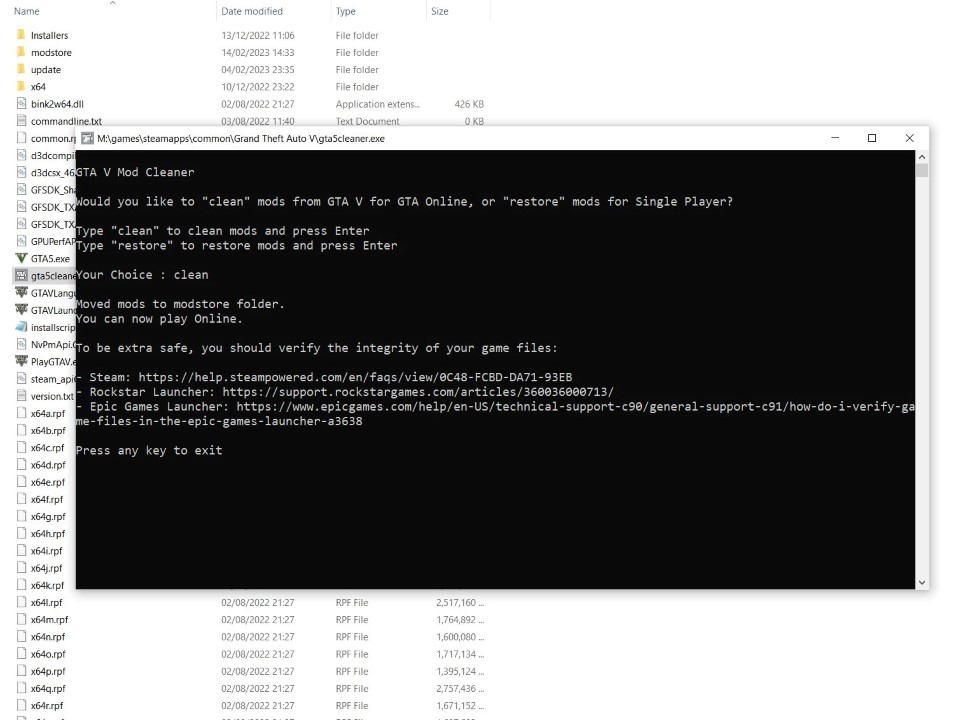Click the installscript file icon
The width and height of the screenshot is (960, 720).
tap(21, 327)
